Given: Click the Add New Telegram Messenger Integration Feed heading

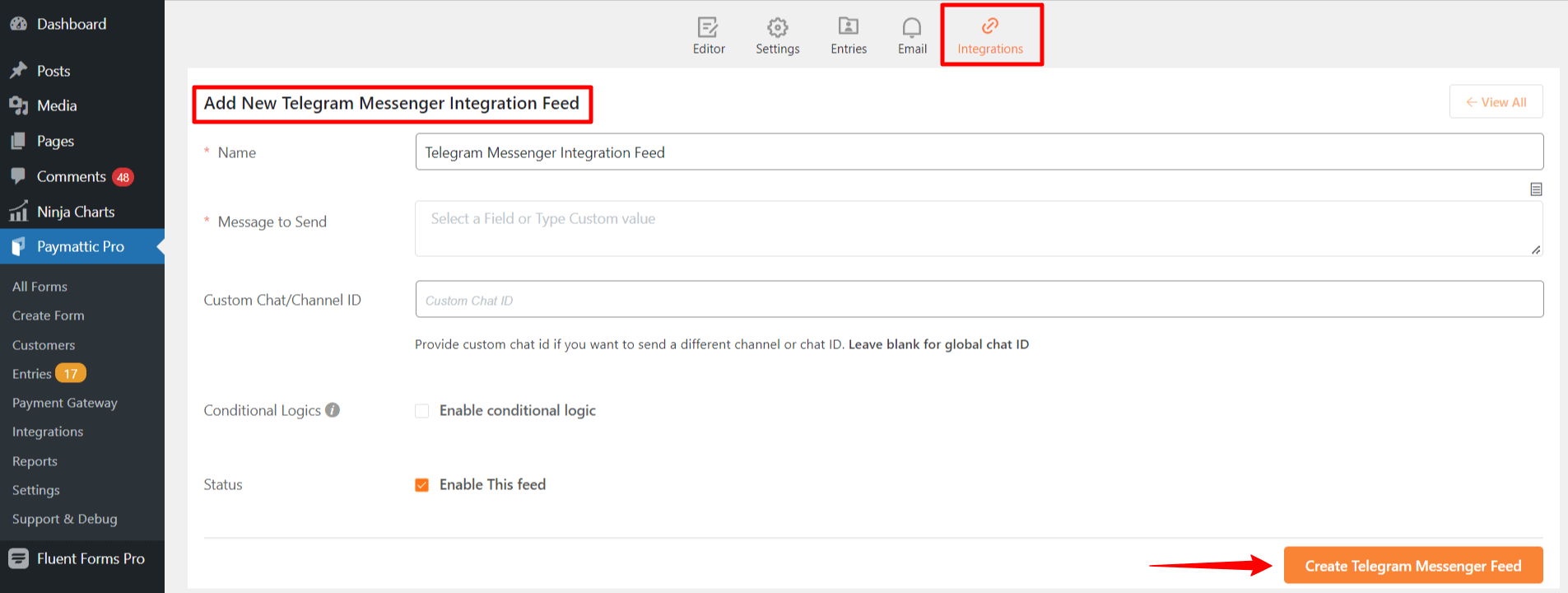Looking at the screenshot, I should pos(392,103).
